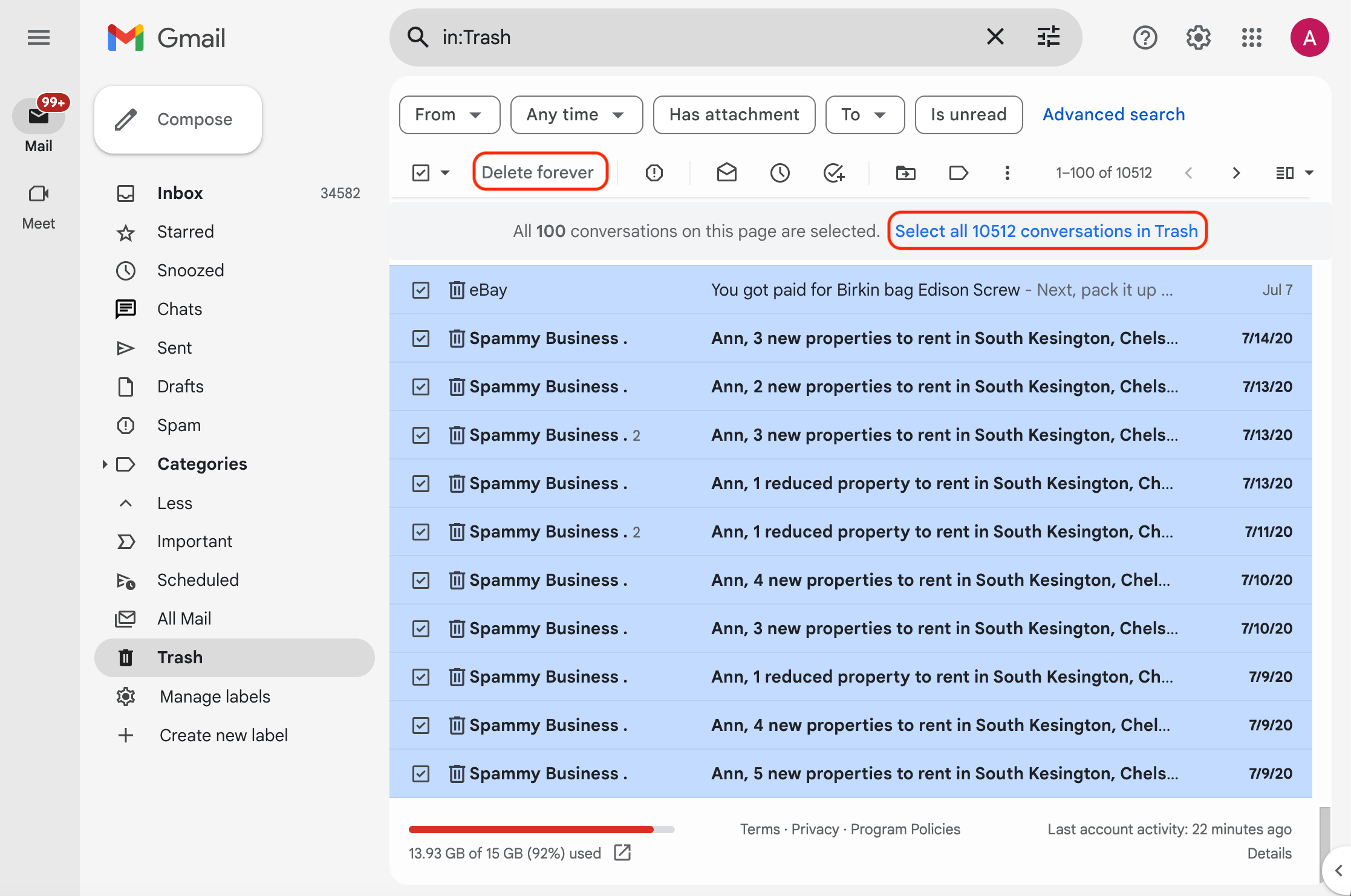Toggle the select-all checkbox in the toolbar
The image size is (1351, 896).
tap(420, 172)
